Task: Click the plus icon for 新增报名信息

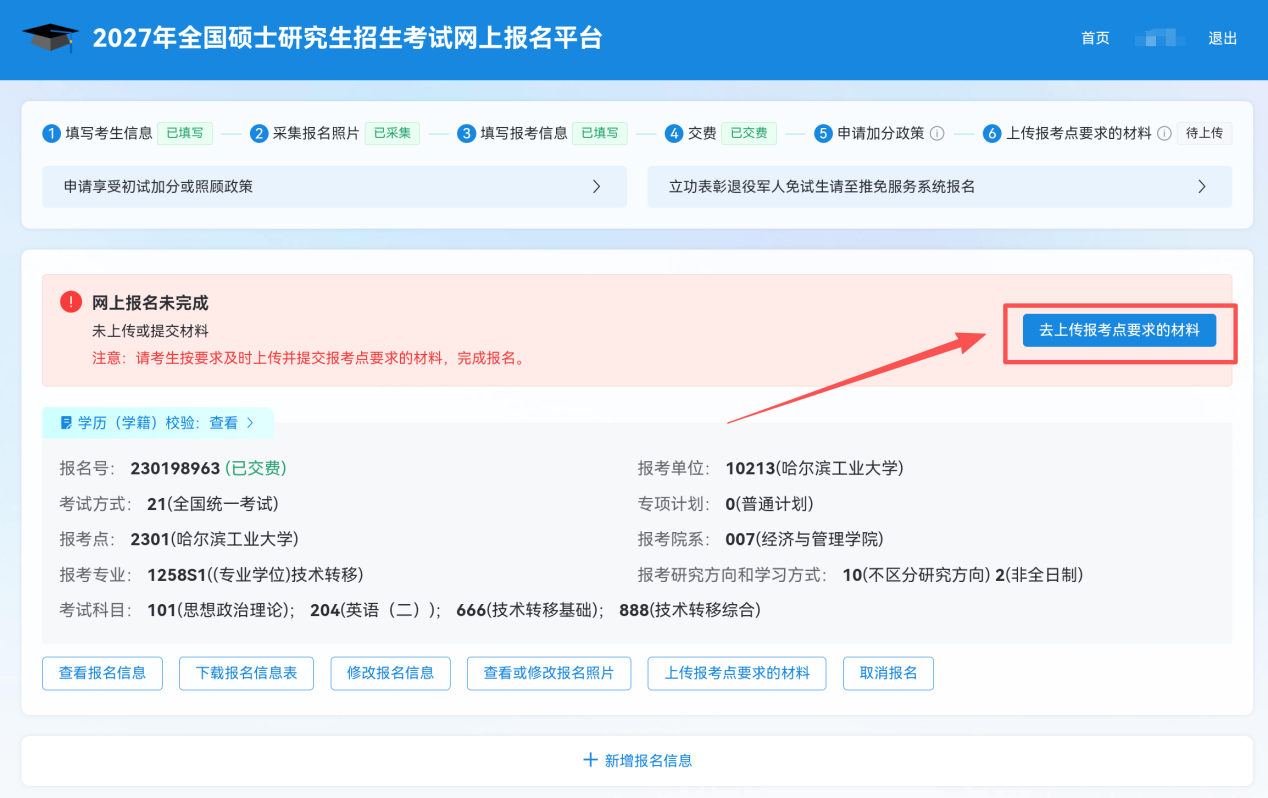Action: click(590, 760)
